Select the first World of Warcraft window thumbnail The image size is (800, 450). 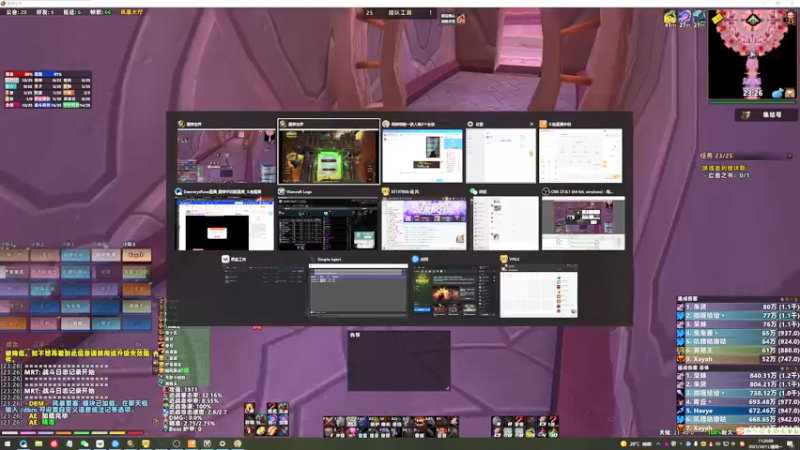coord(226,156)
